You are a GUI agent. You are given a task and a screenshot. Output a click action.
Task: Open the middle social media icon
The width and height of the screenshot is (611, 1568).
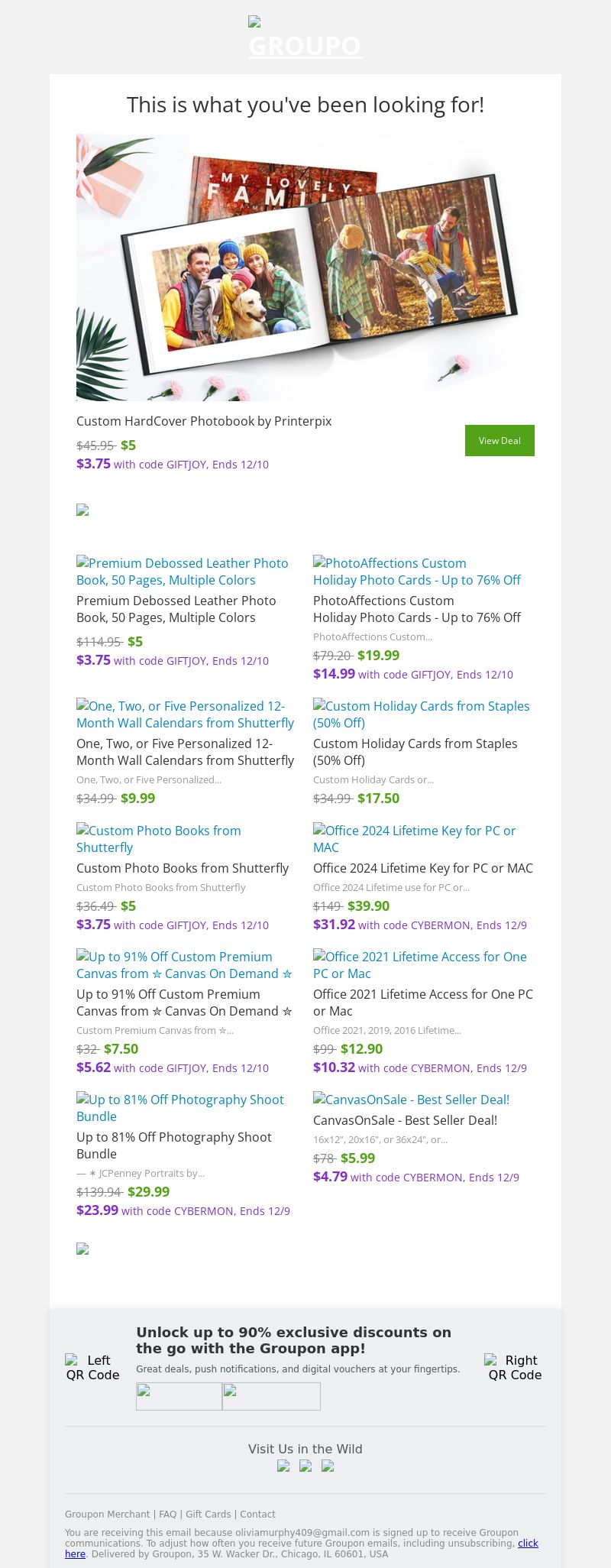pyautogui.click(x=305, y=1466)
